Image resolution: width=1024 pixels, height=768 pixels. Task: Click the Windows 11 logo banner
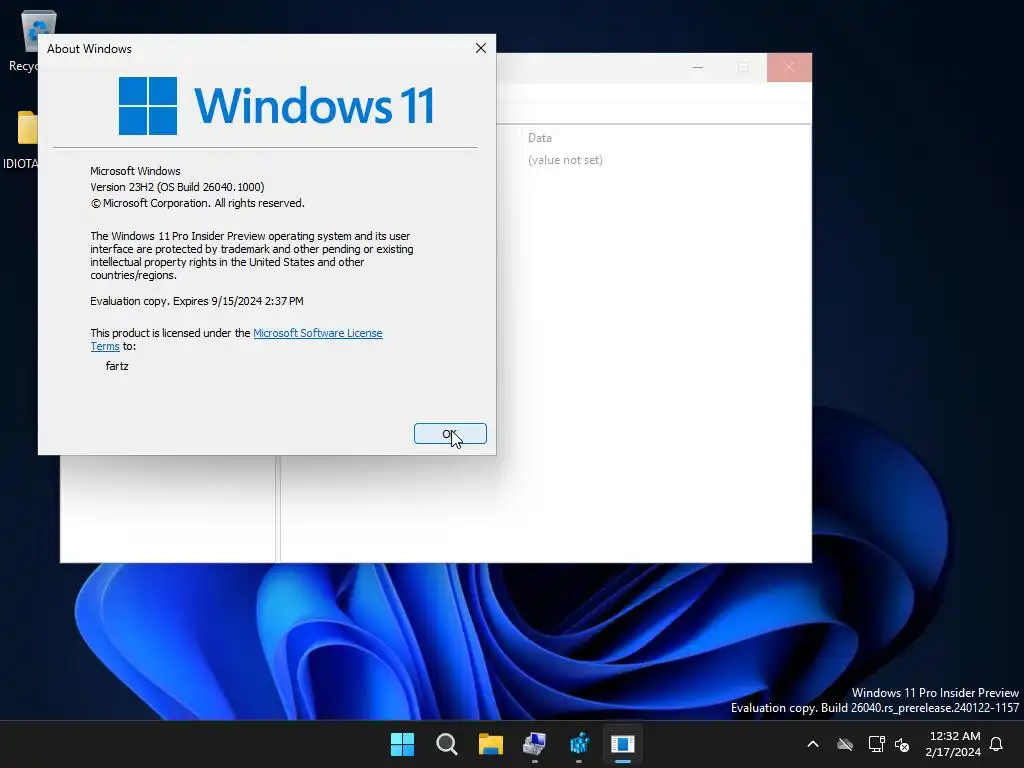276,106
